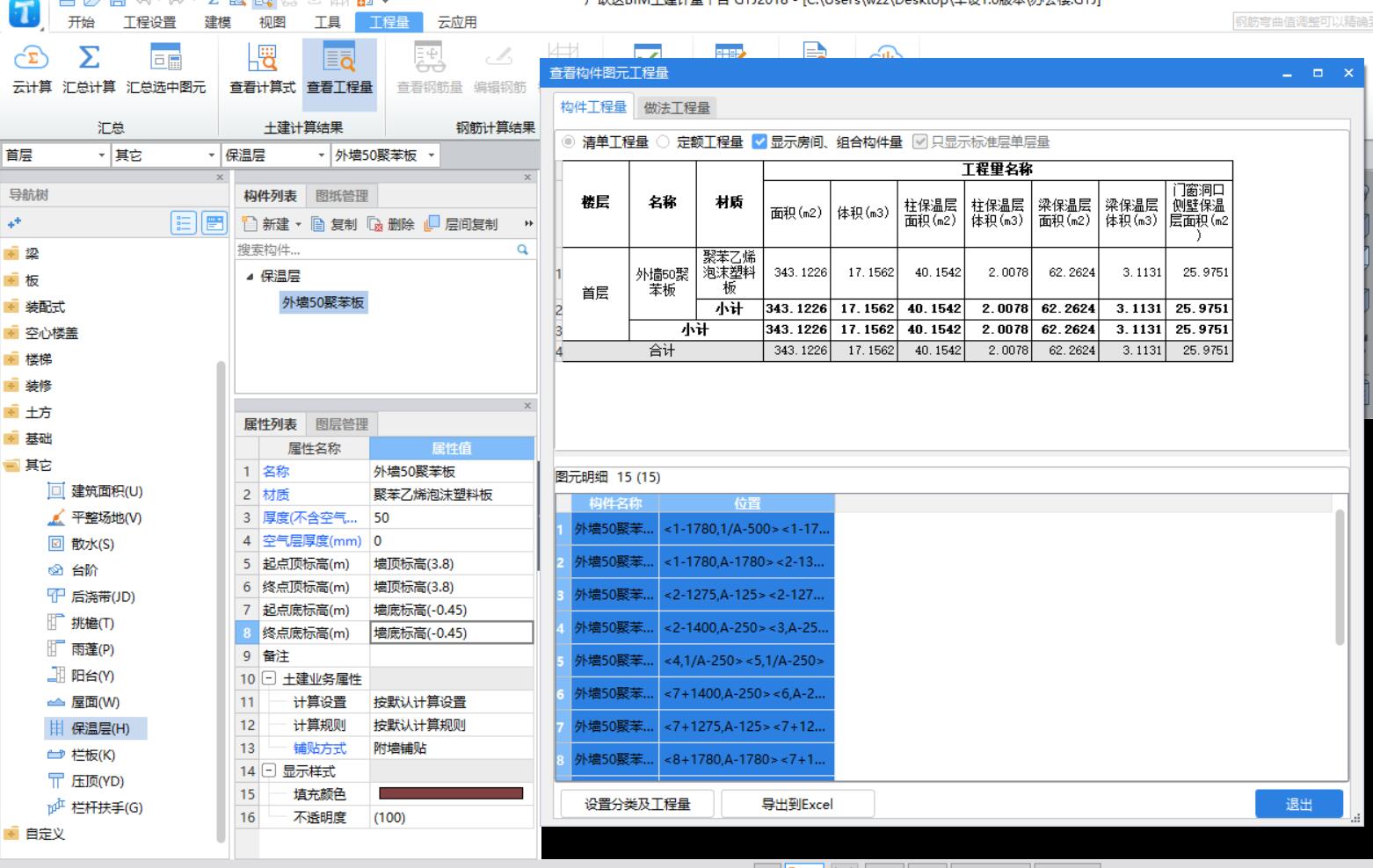Click the search magnifier in 搜索构件
The width and height of the screenshot is (1373, 868).
pos(523,250)
